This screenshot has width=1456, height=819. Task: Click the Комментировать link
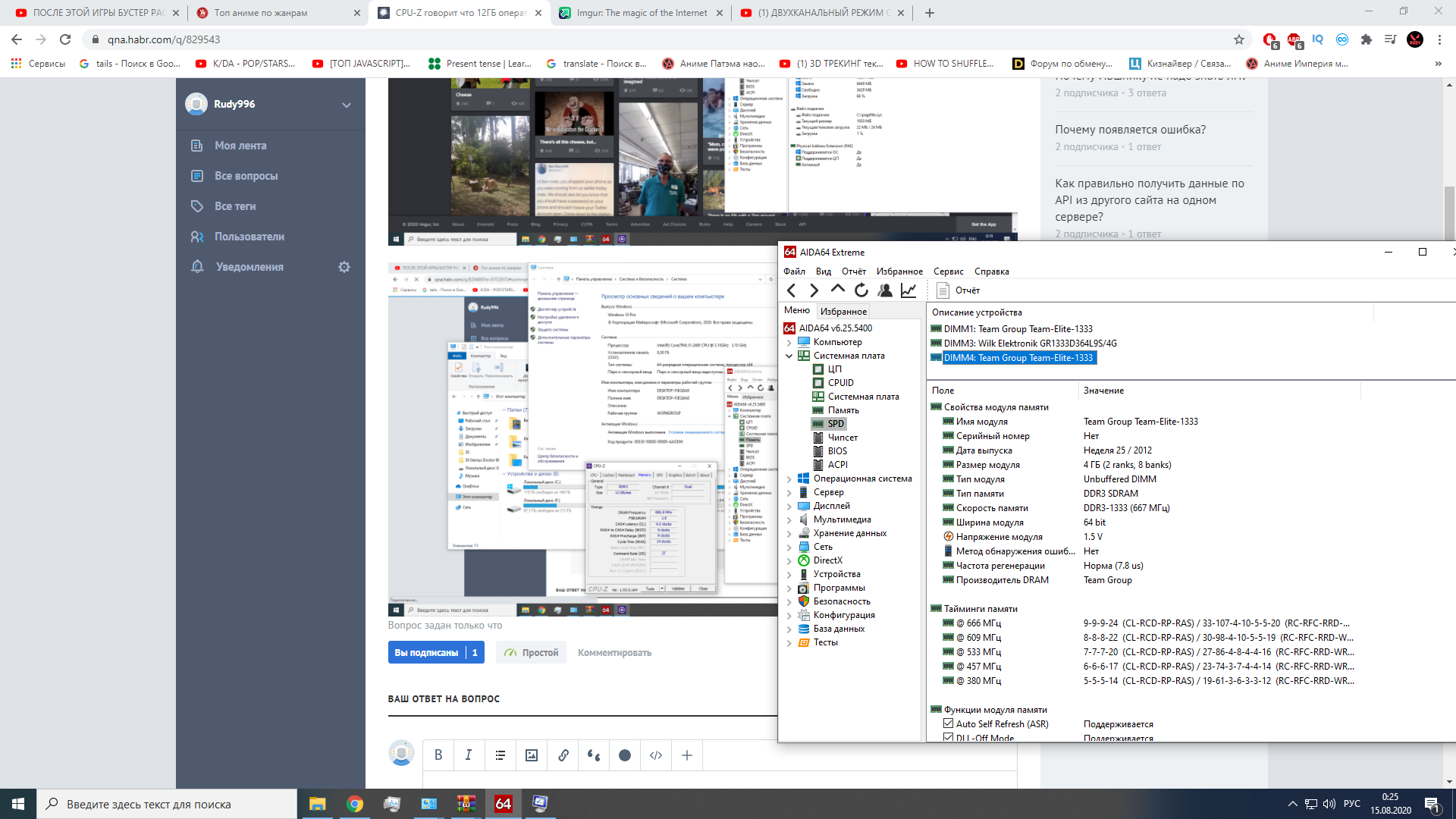[614, 652]
